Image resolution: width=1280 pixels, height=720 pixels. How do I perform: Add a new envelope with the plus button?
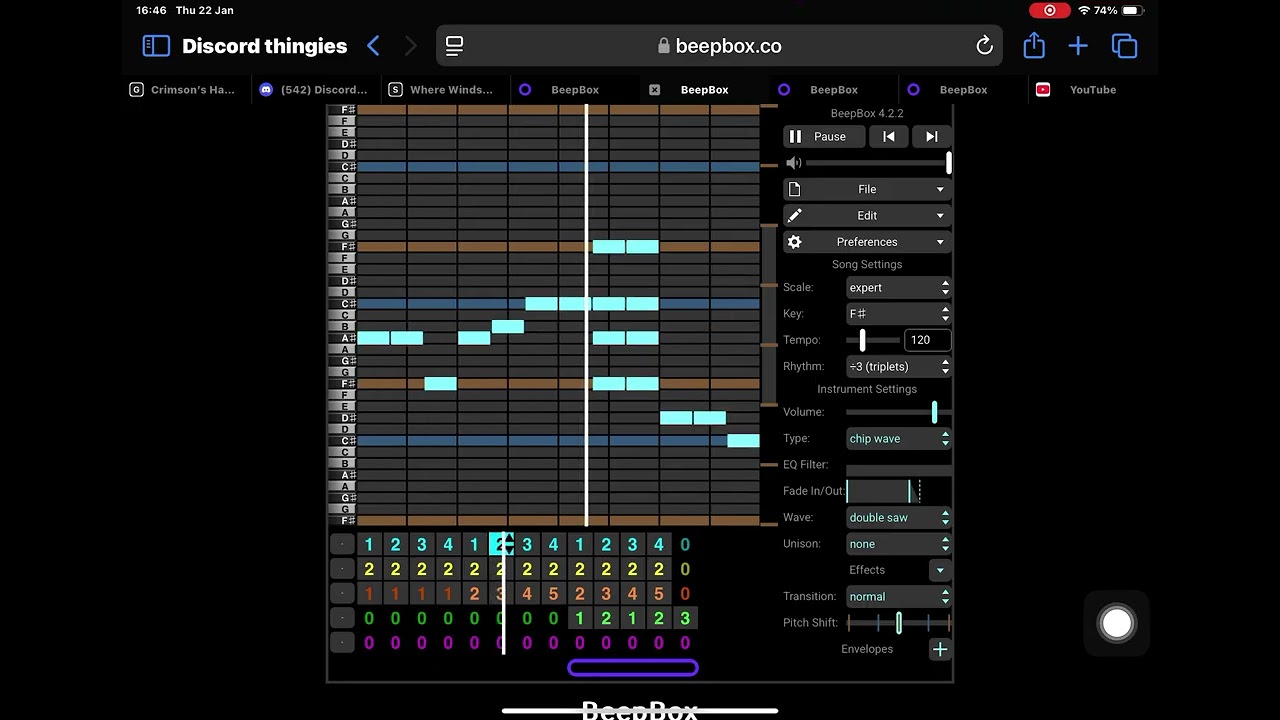click(x=940, y=650)
